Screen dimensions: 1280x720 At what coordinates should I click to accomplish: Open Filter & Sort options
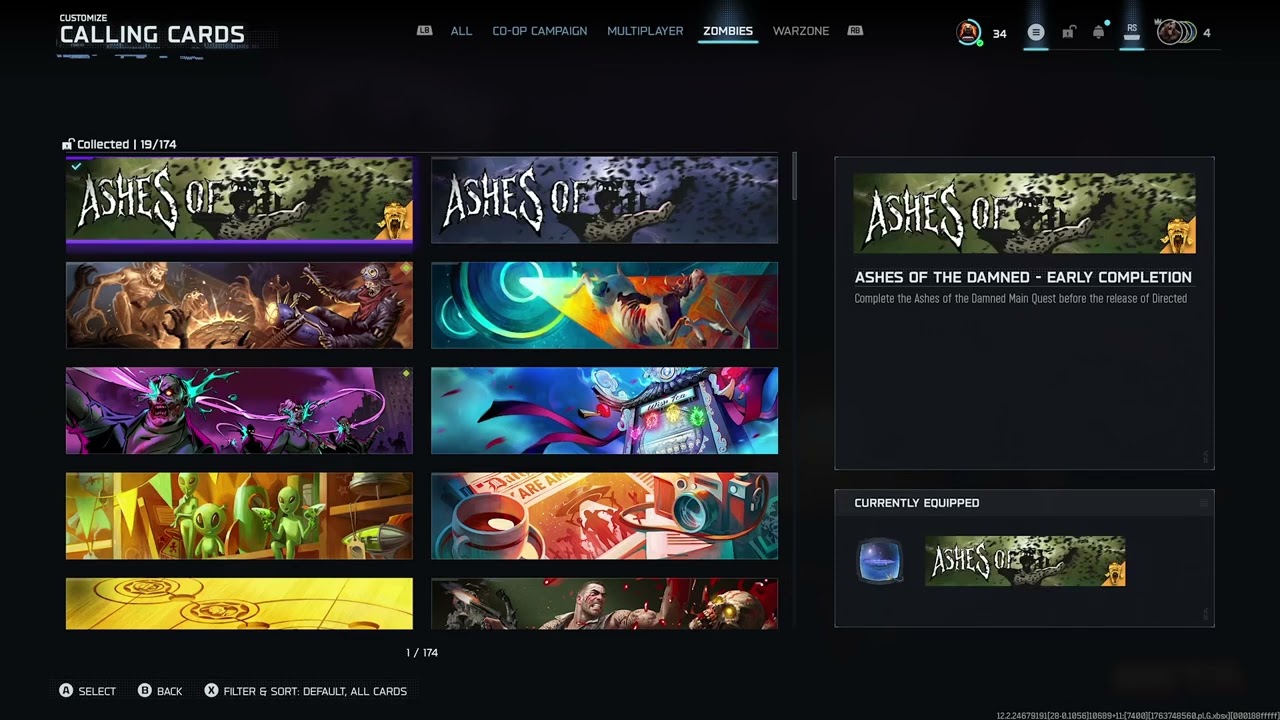[315, 691]
